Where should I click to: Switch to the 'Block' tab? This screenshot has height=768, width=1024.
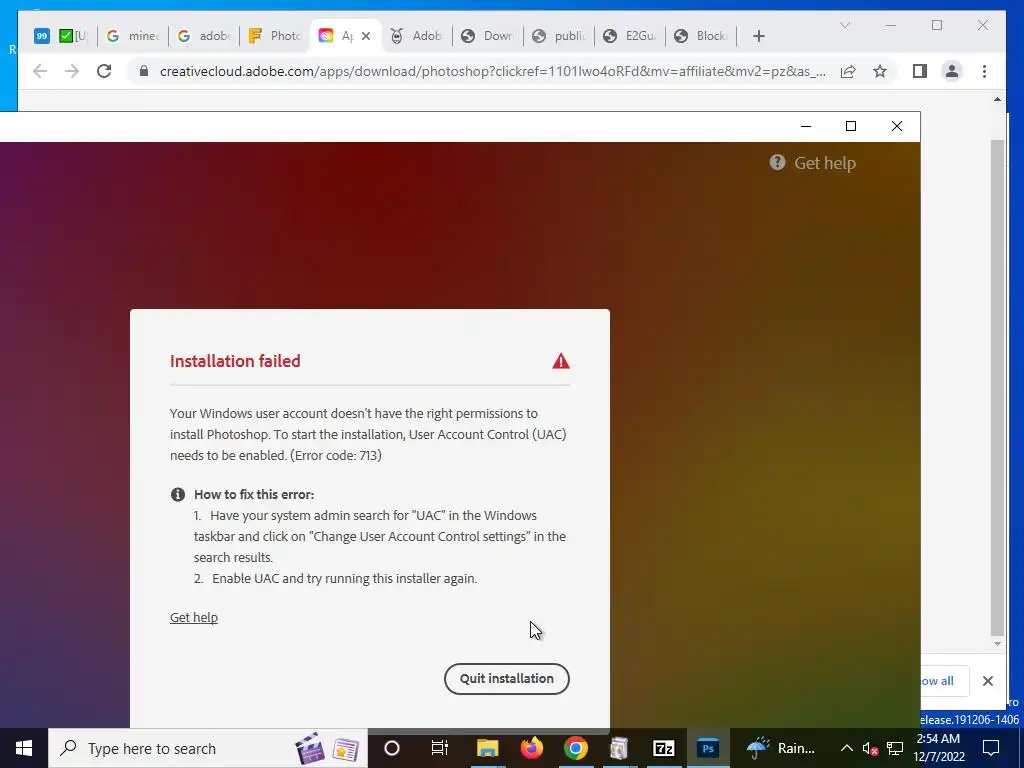click(x=701, y=36)
